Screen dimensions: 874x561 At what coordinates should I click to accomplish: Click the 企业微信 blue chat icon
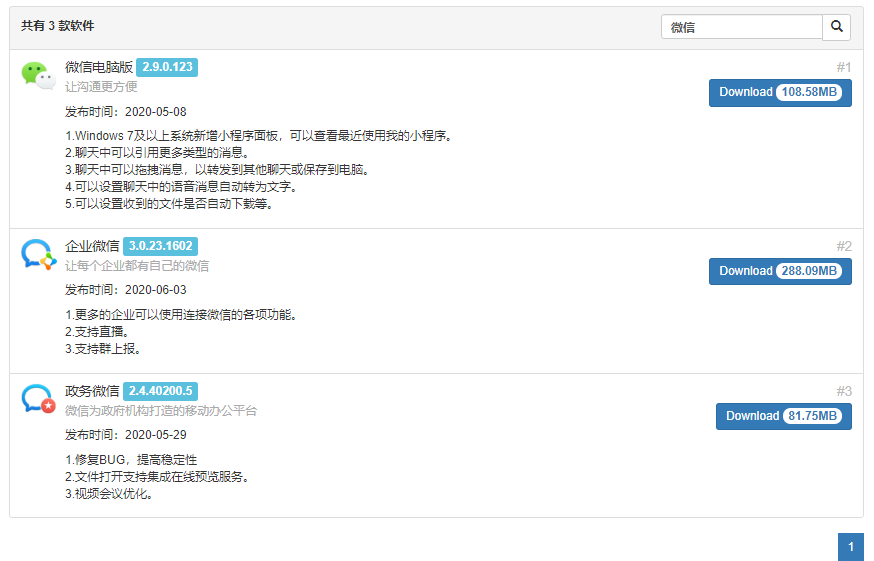tap(38, 255)
